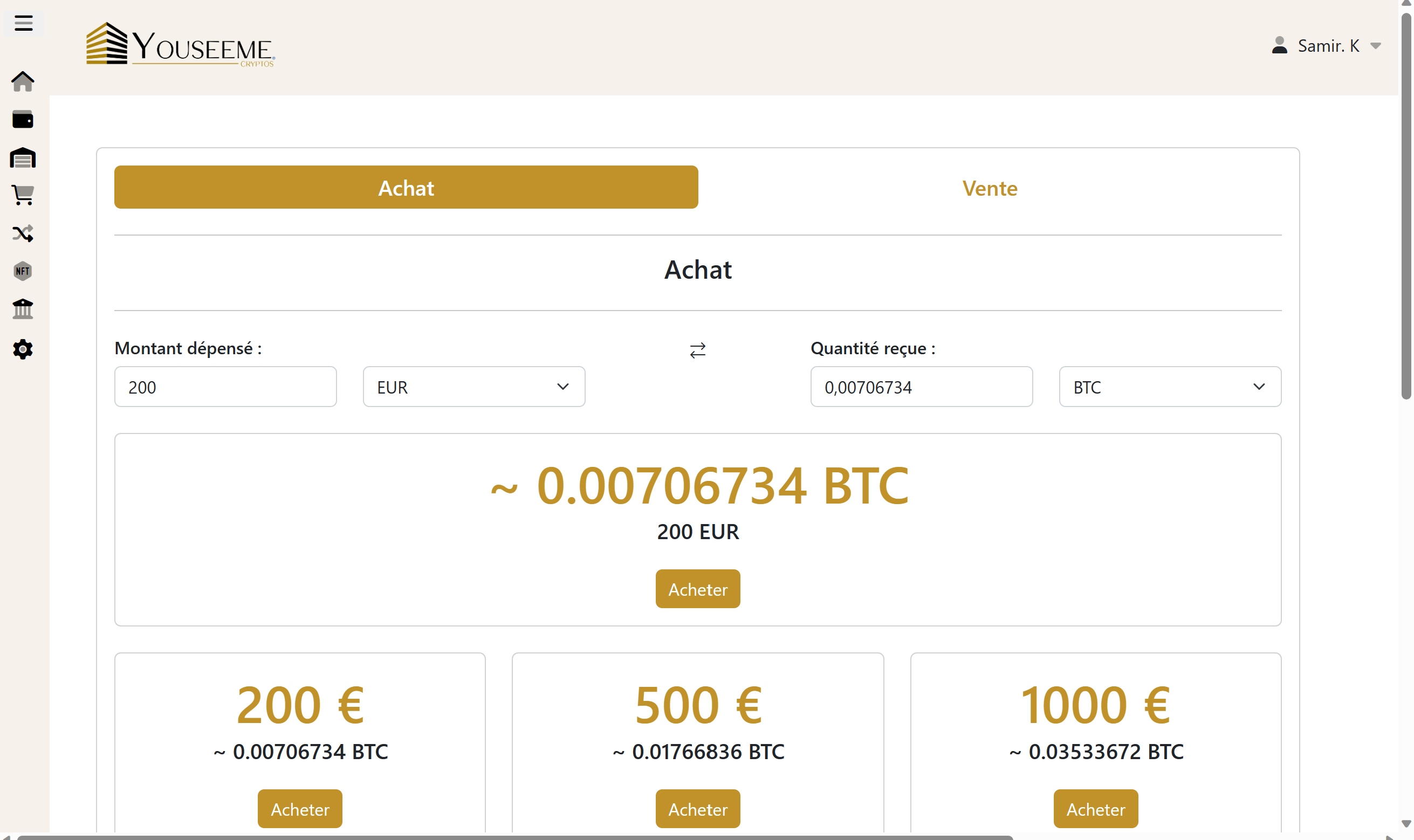Screen dimensions: 1414x840
Task: Click the shopping cart icon
Action: click(x=23, y=195)
